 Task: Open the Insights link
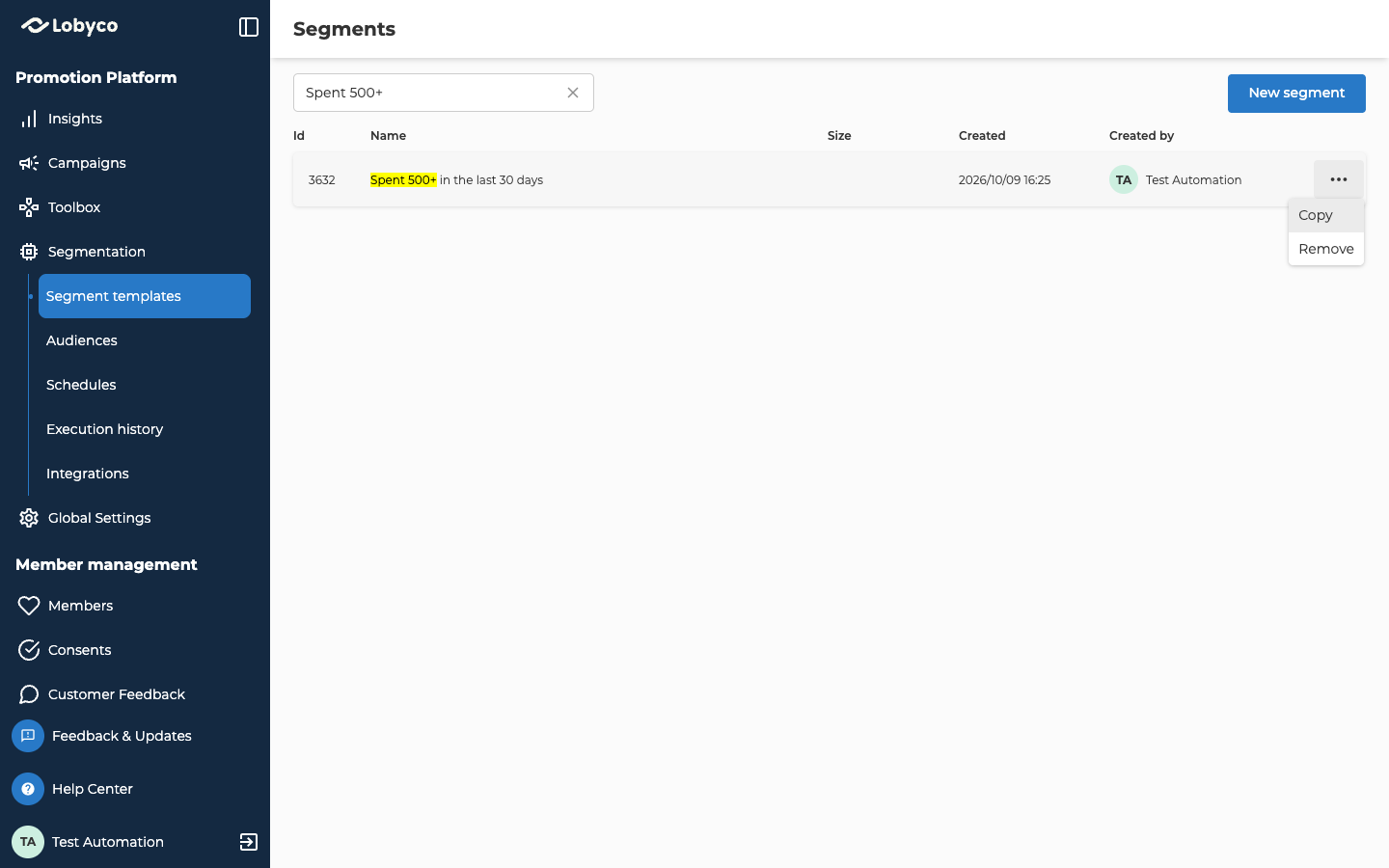pos(75,119)
